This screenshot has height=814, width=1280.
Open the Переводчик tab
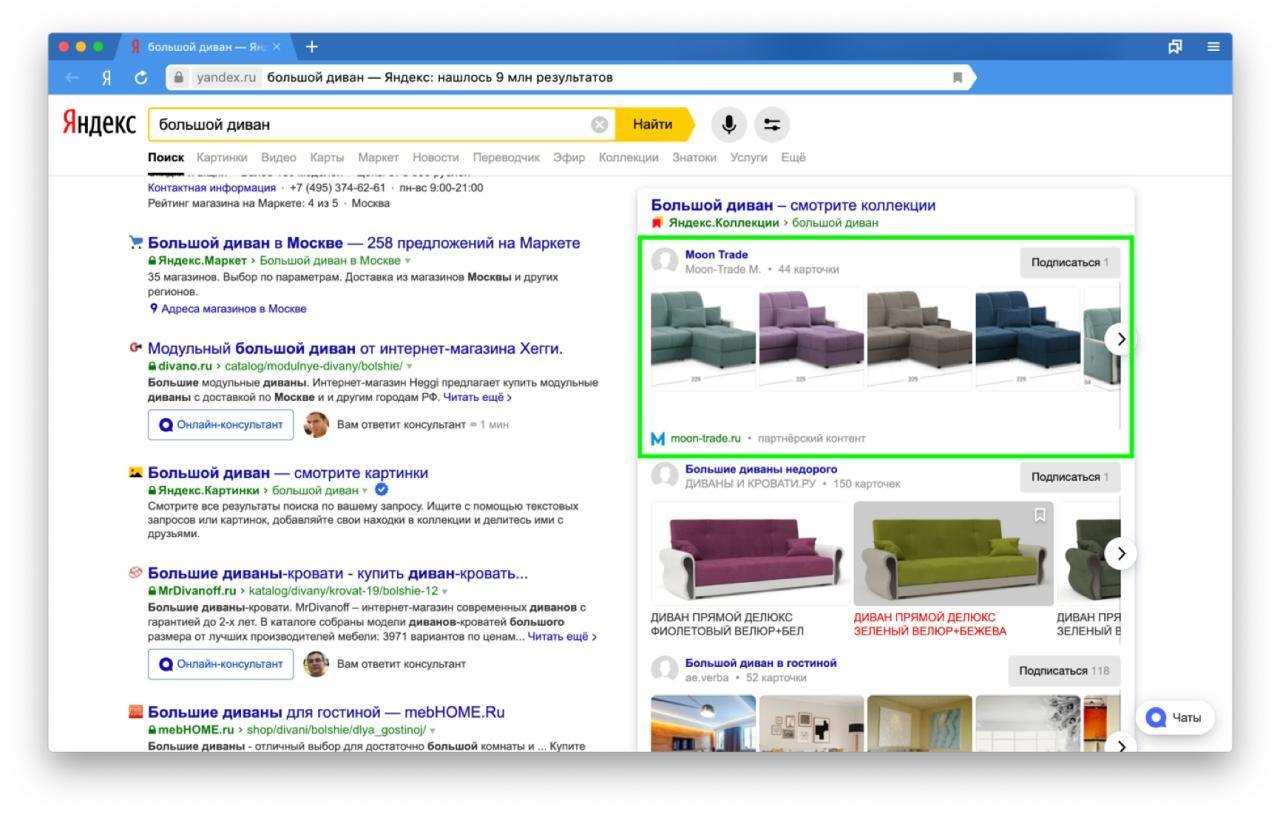point(506,157)
